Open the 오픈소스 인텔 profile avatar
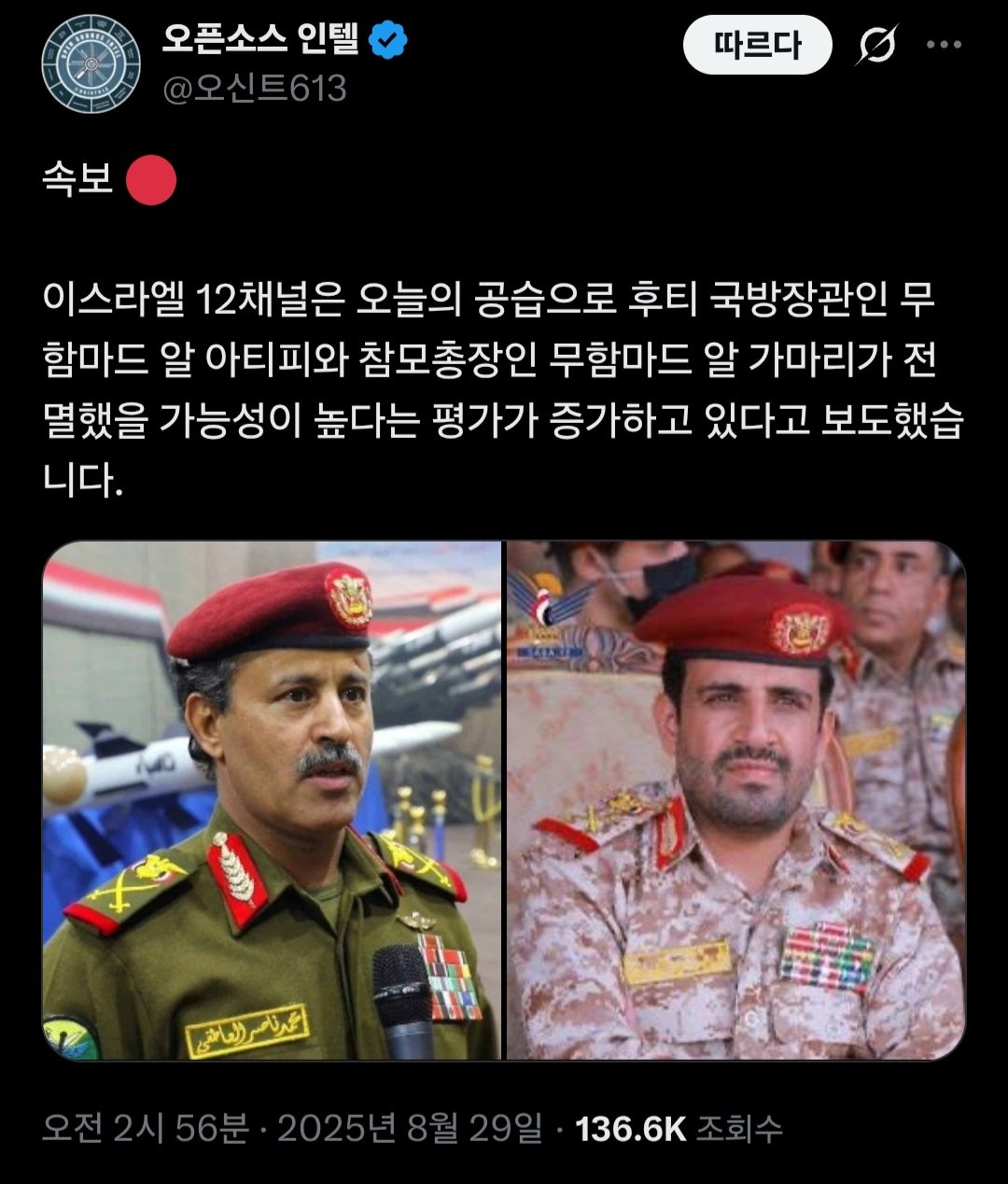Image resolution: width=1008 pixels, height=1184 pixels. pos(91,64)
